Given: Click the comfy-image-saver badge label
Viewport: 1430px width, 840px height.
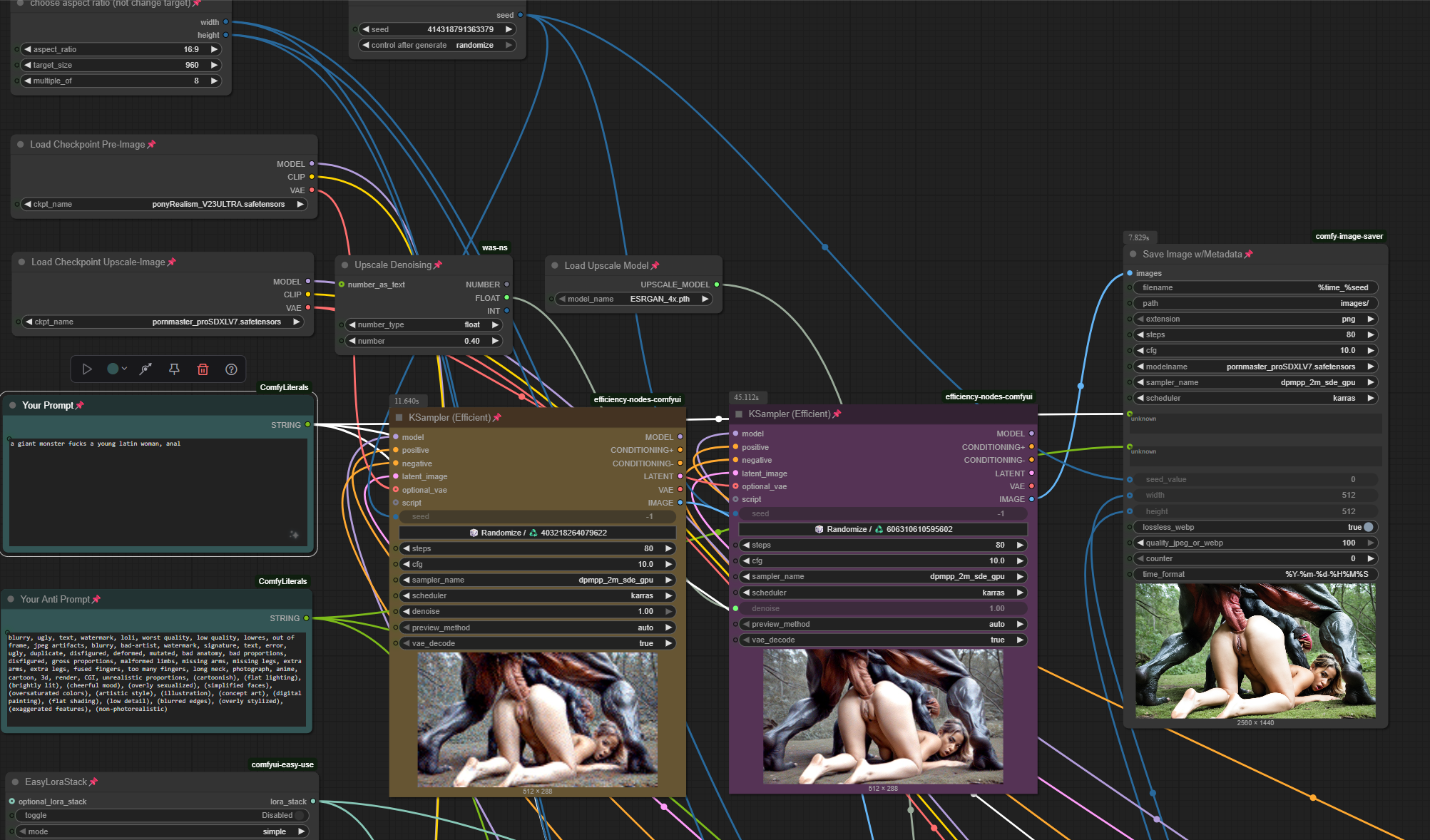Looking at the screenshot, I should (x=1349, y=236).
